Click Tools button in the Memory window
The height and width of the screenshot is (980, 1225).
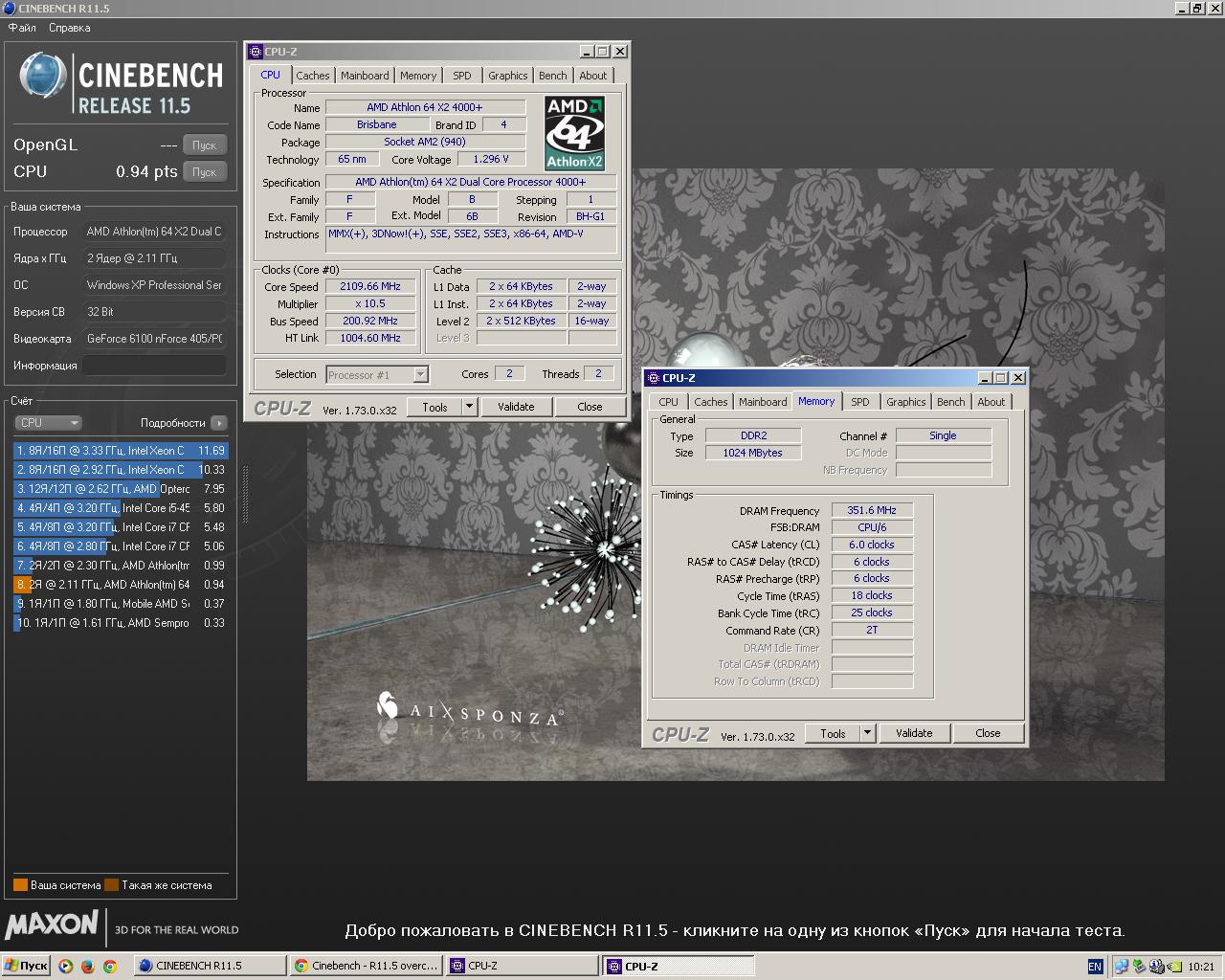(x=833, y=733)
